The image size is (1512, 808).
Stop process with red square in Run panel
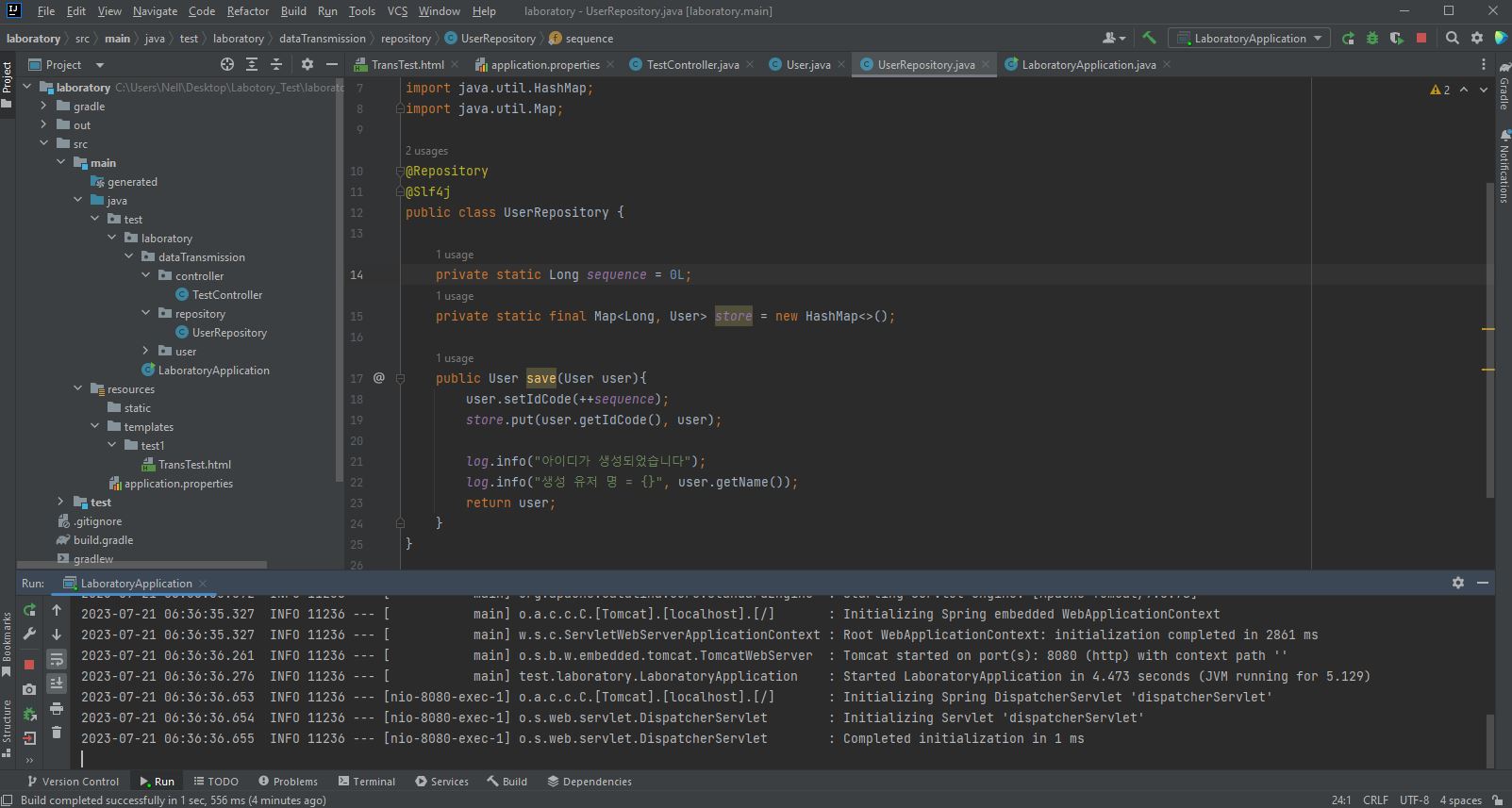click(x=29, y=665)
